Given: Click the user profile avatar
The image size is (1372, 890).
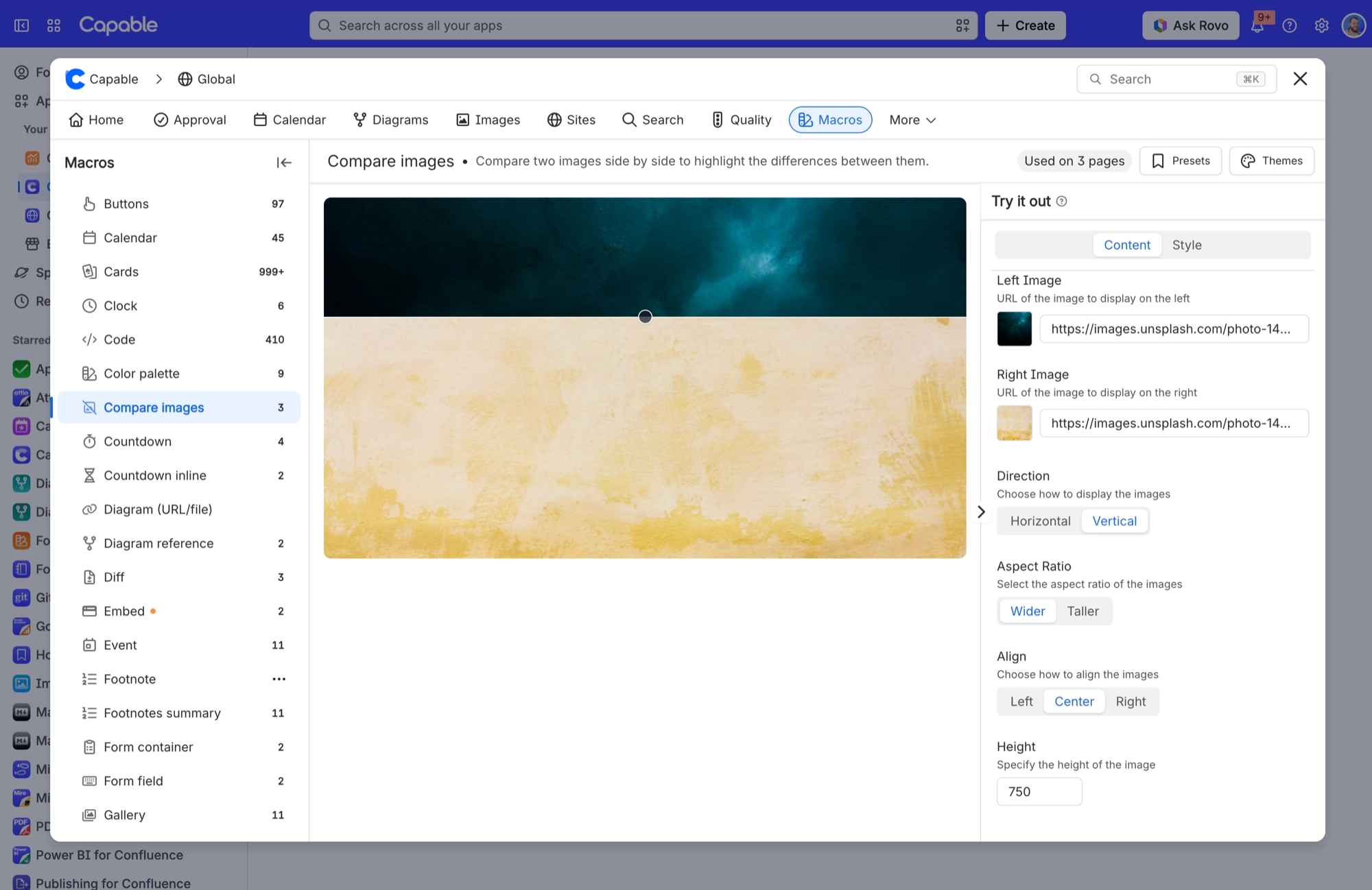Looking at the screenshot, I should 1353,25.
